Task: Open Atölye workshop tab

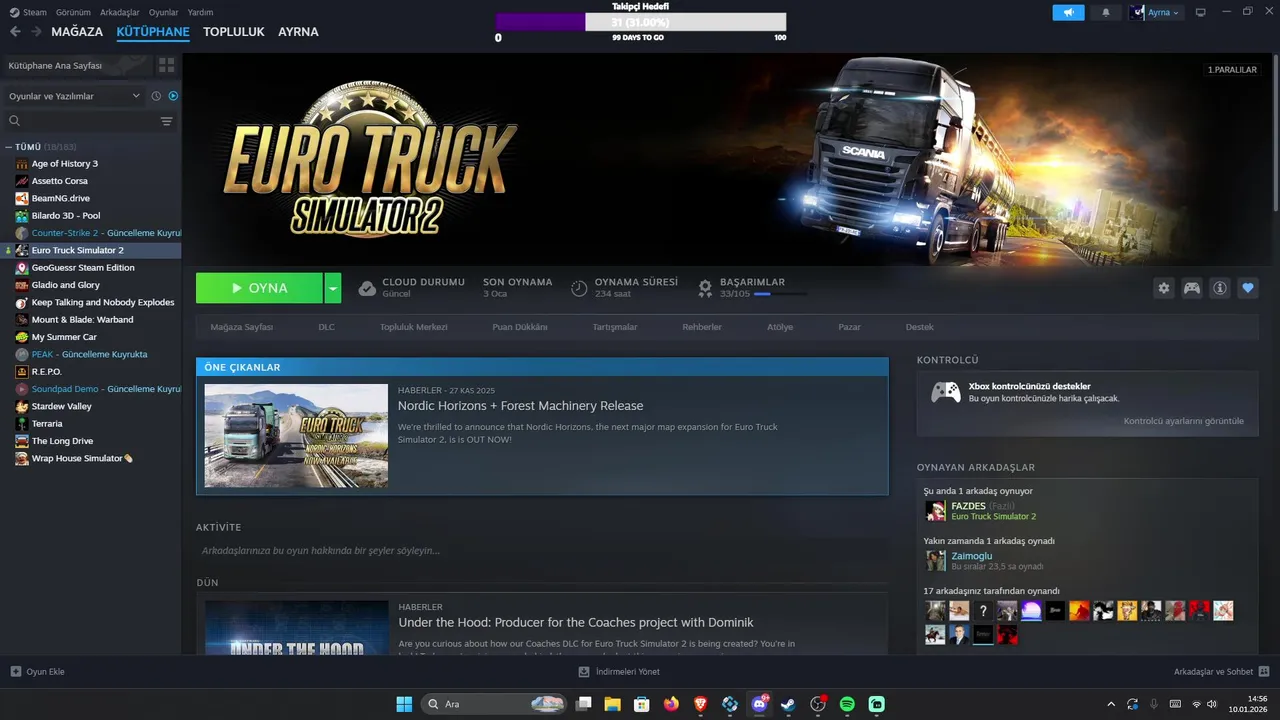Action: coord(780,327)
